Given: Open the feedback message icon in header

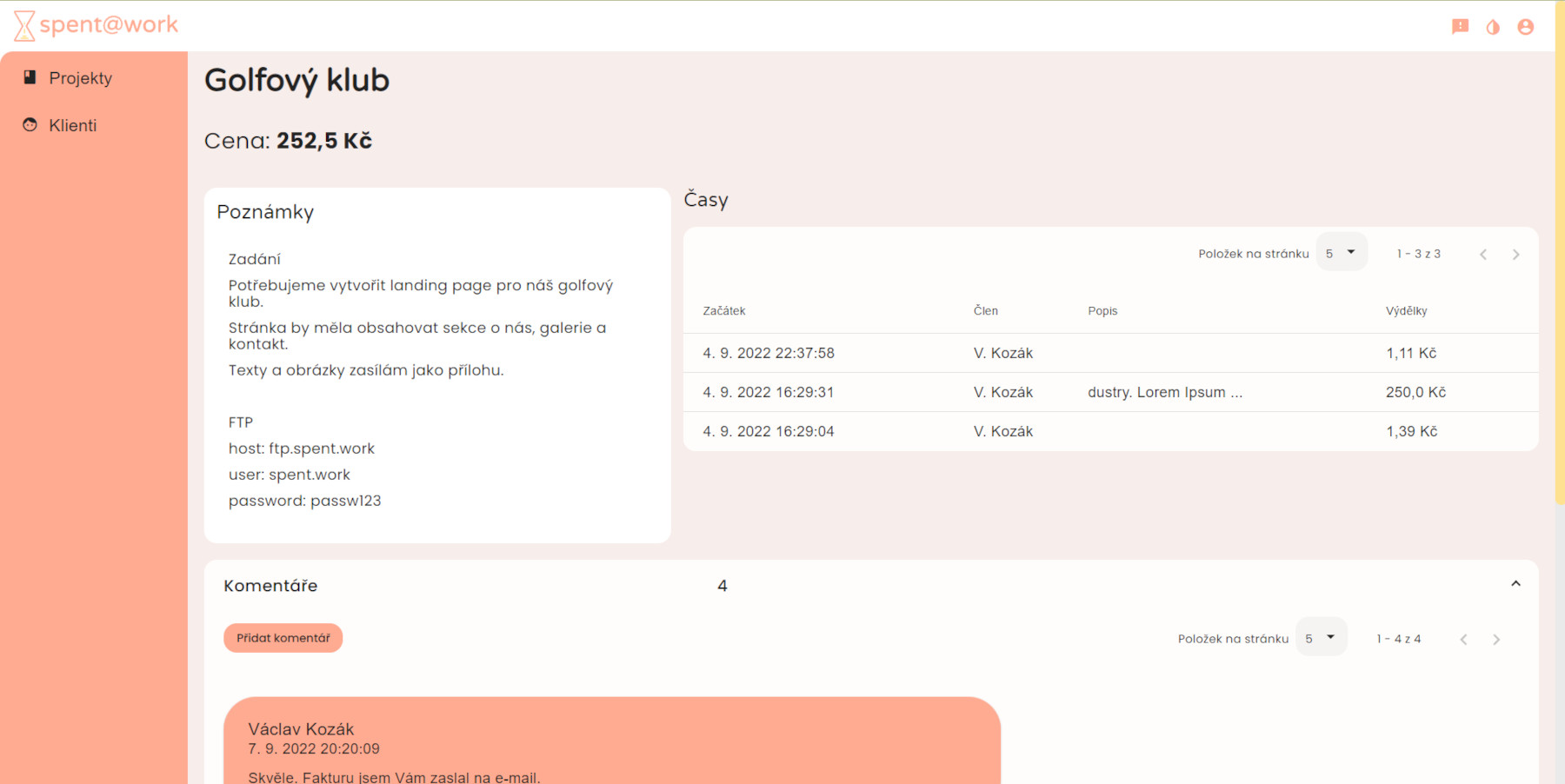Looking at the screenshot, I should 1461,27.
